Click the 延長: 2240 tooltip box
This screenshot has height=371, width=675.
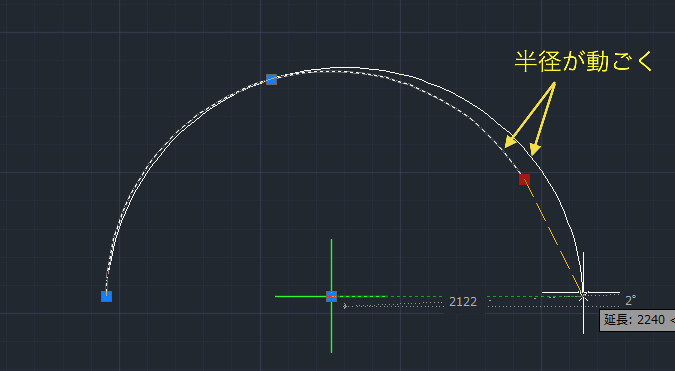637,320
